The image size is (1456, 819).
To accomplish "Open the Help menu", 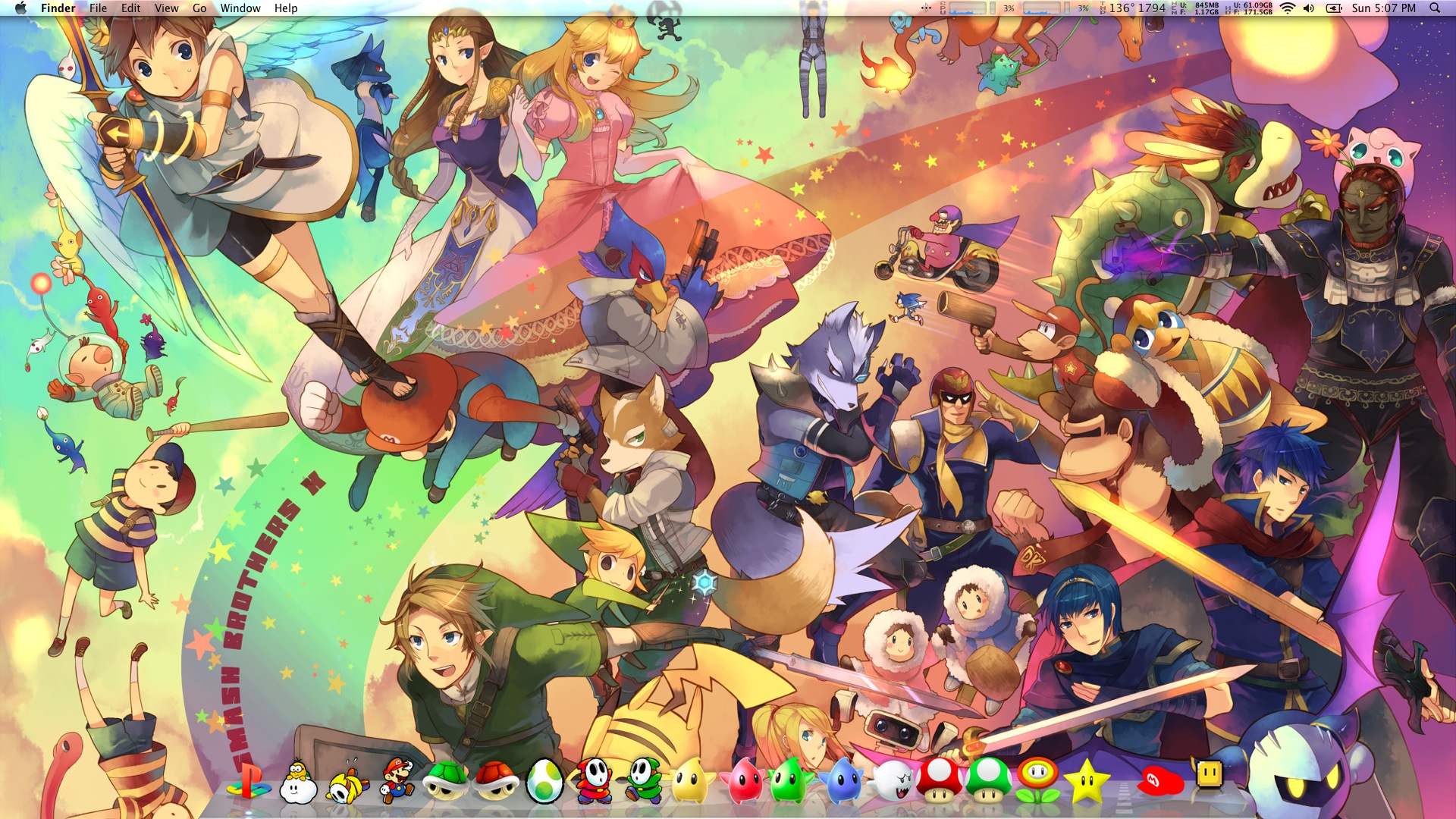I will 286,8.
